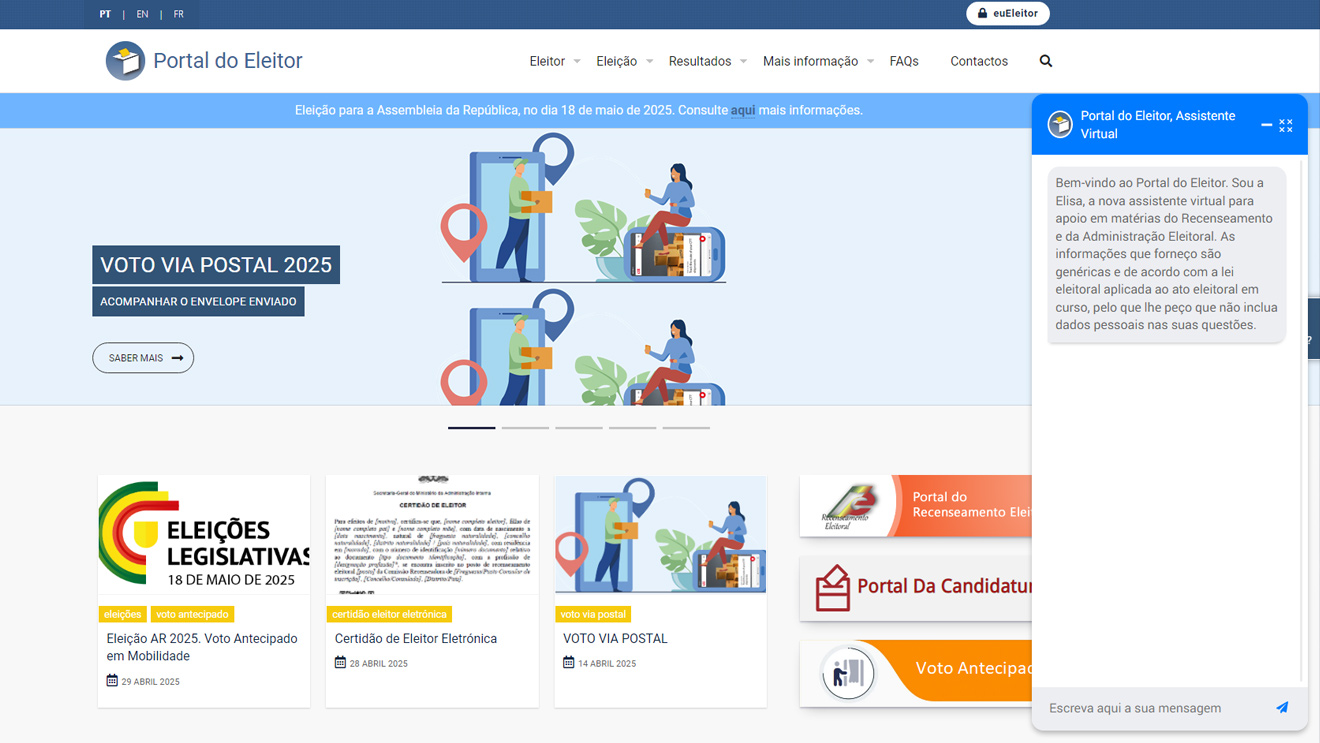
Task: Click Elisa's ballot-box avatar in chat header
Action: click(x=1059, y=124)
